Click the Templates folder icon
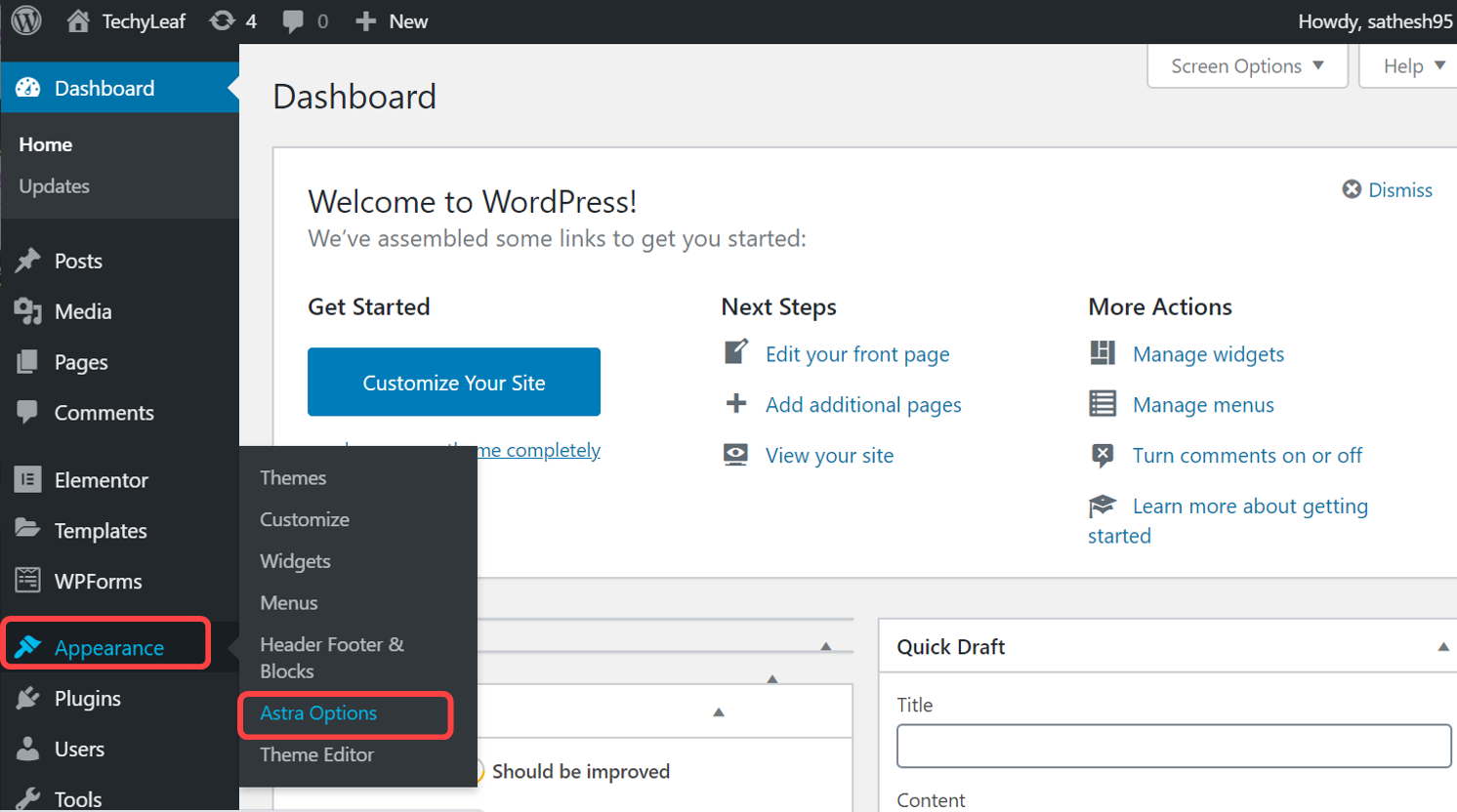Image resolution: width=1457 pixels, height=812 pixels. click(x=27, y=530)
